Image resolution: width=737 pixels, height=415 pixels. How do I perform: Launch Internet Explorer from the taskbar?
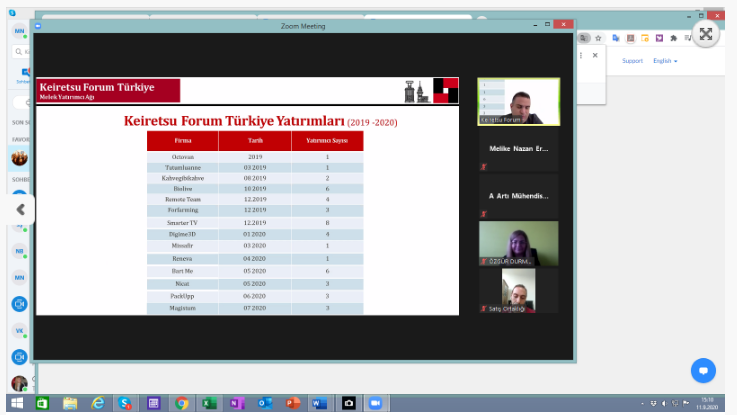pos(98,403)
